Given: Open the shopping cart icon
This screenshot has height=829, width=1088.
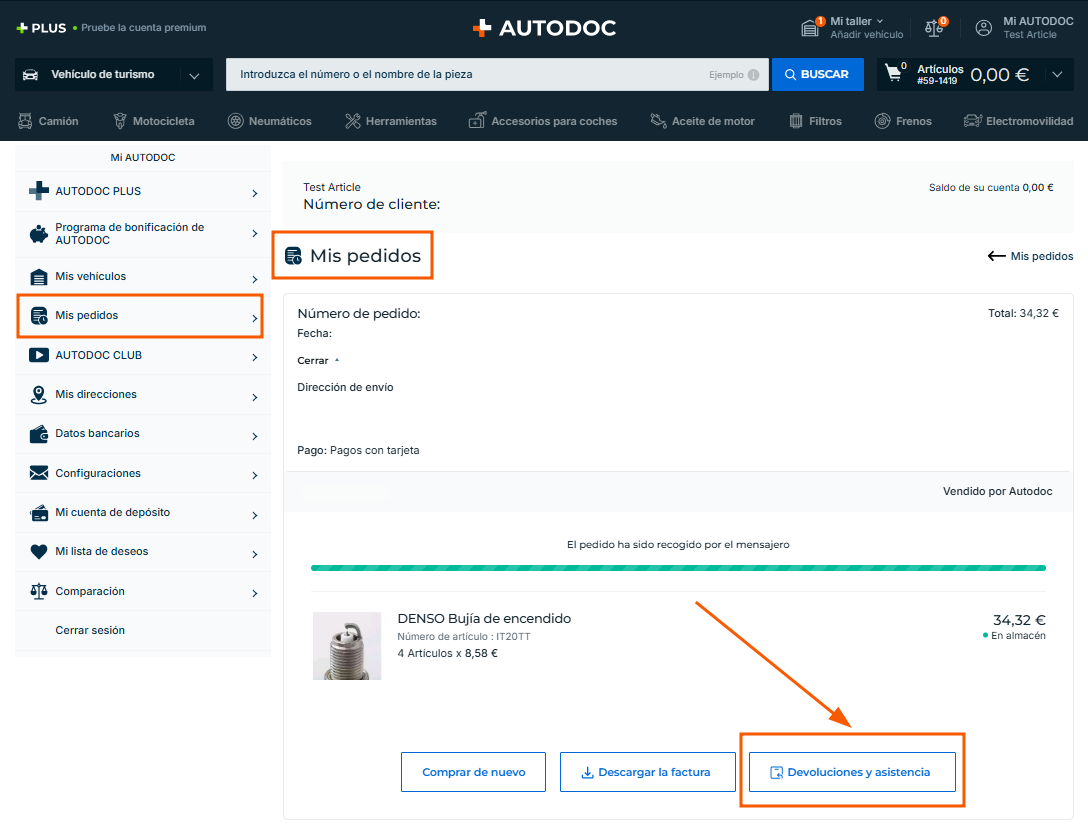Looking at the screenshot, I should pyautogui.click(x=894, y=74).
